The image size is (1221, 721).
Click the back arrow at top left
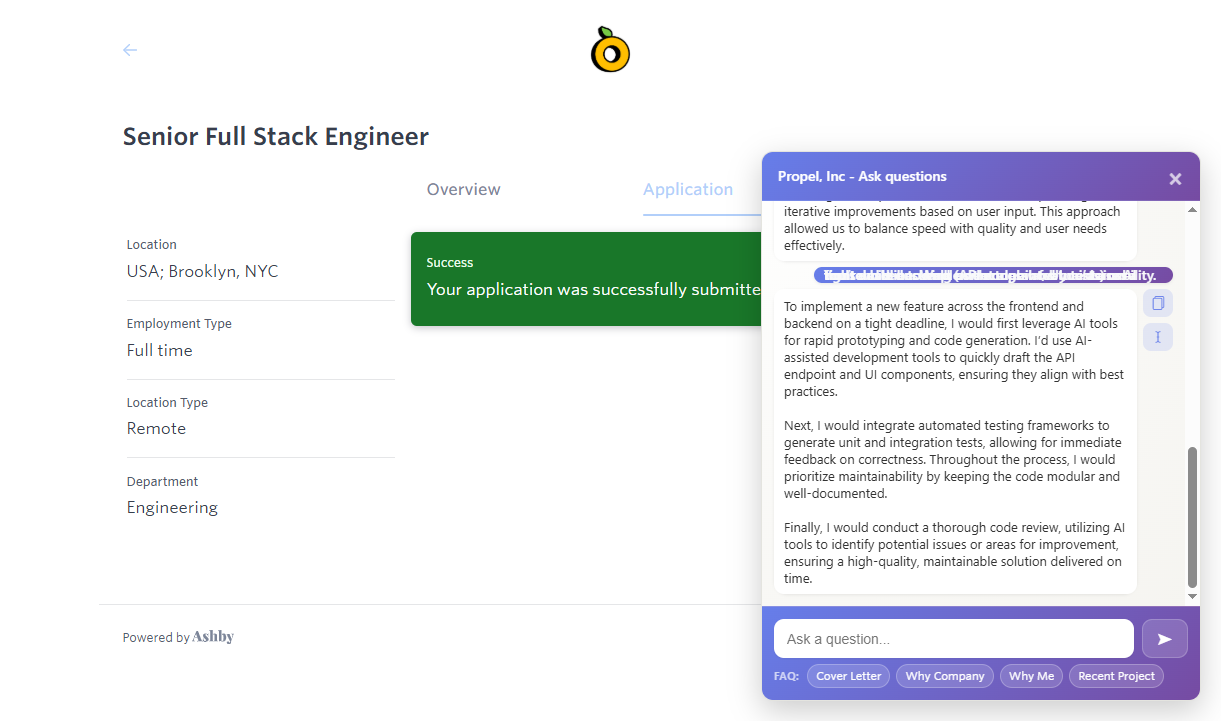tap(130, 50)
